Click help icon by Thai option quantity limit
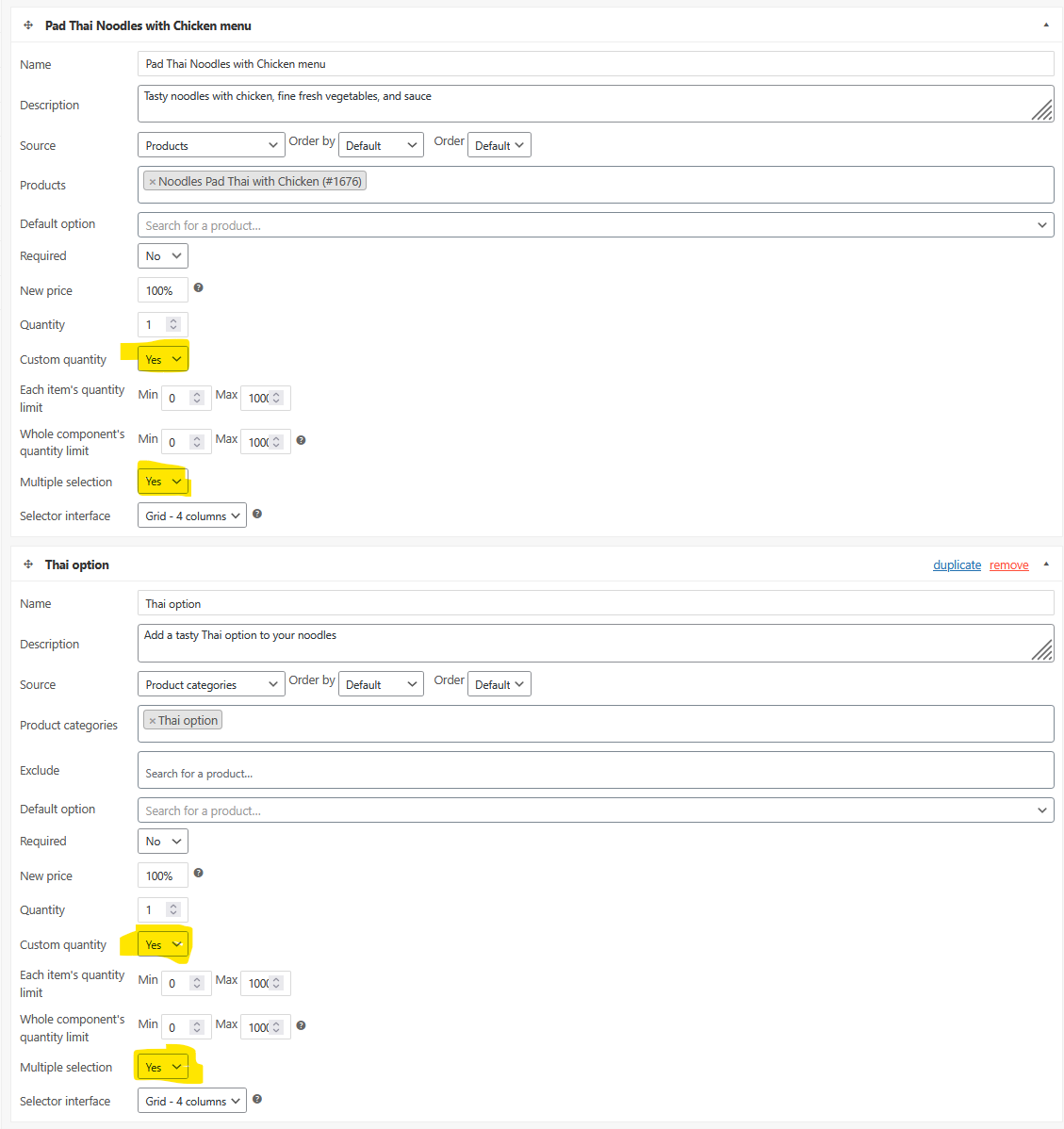The image size is (1064, 1129). coord(301,1025)
